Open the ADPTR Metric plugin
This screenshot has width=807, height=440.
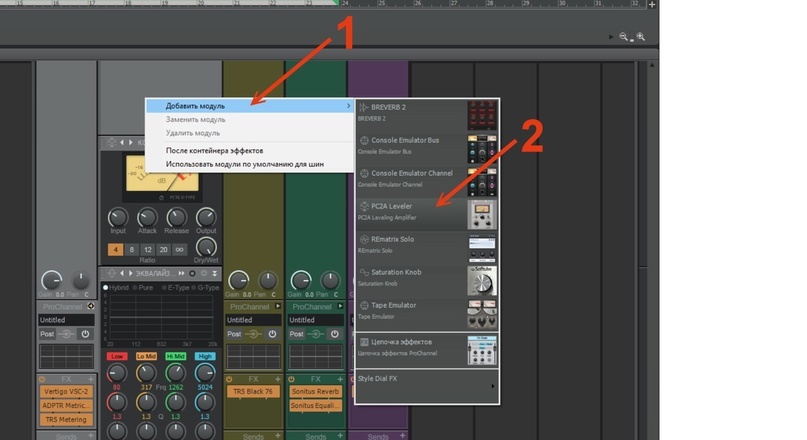pyautogui.click(x=66, y=406)
